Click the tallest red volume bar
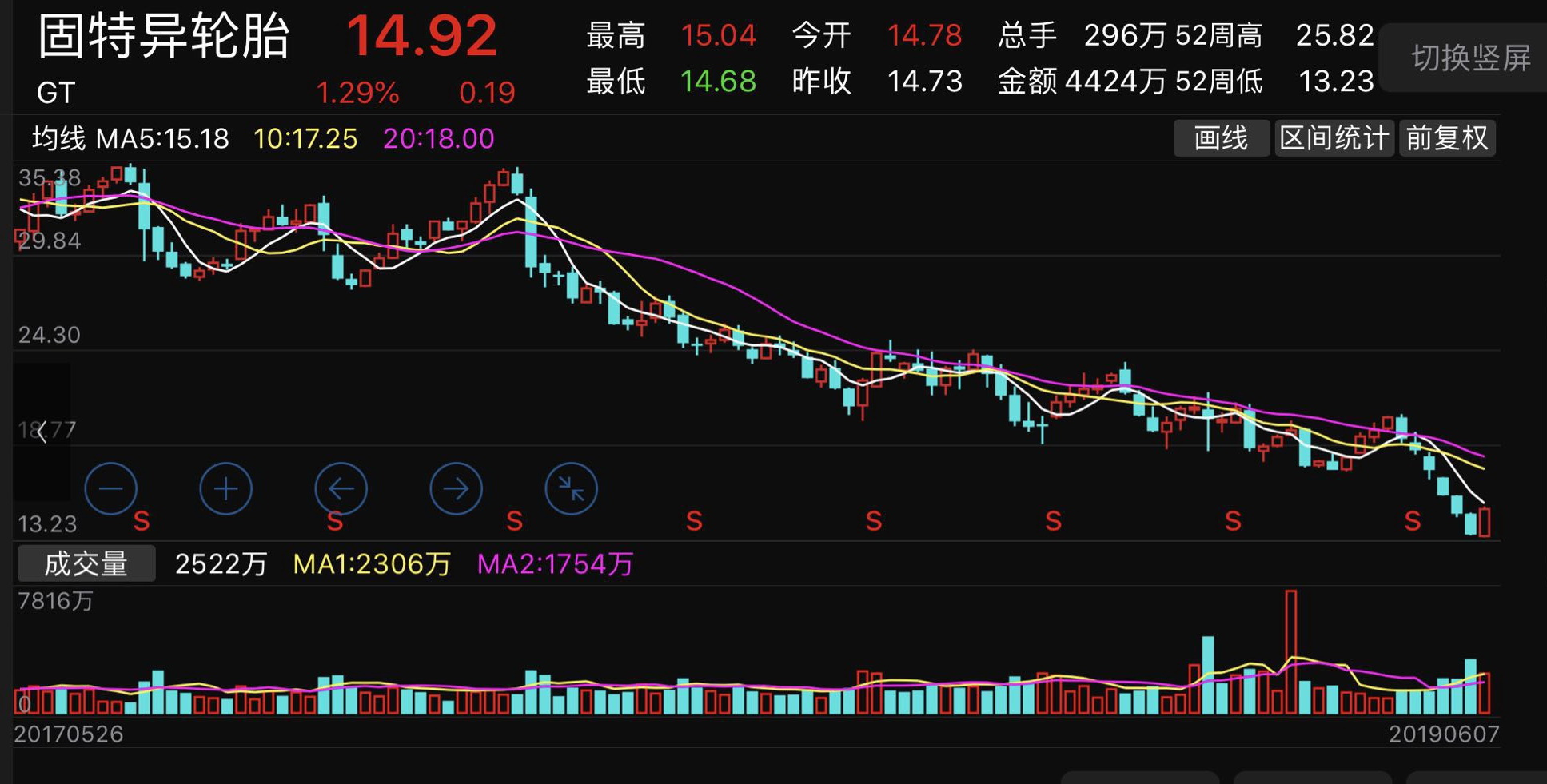 [x=1290, y=652]
